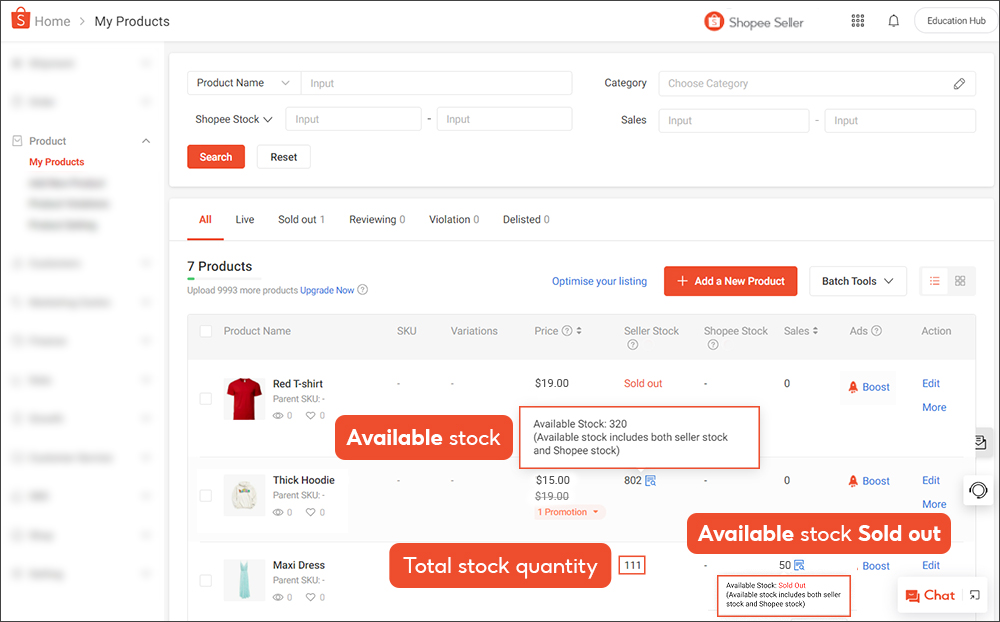The height and width of the screenshot is (622, 1000).
Task: Tick the select-all products checkbox
Action: (x=205, y=330)
